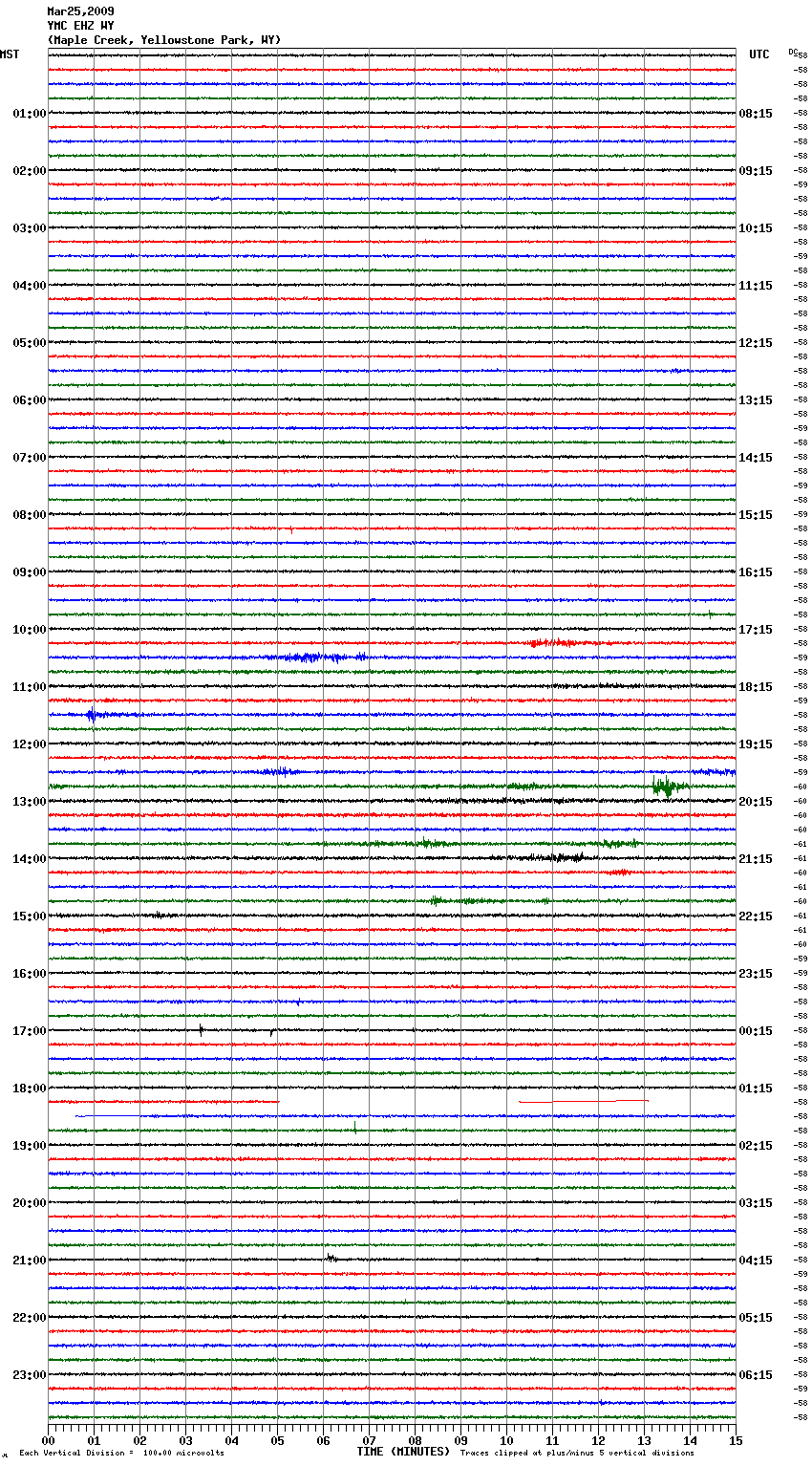This screenshot has width=812, height=1466.
Task: Select the 08:00 MST time label
Action: click(x=30, y=515)
